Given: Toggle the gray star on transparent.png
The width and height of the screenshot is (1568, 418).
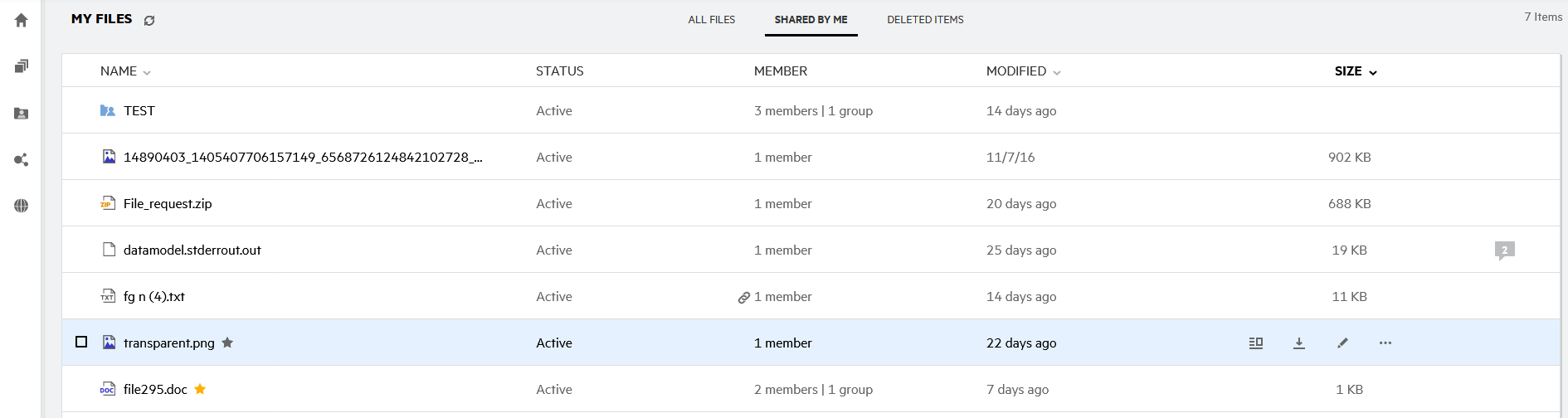Looking at the screenshot, I should pos(227,343).
